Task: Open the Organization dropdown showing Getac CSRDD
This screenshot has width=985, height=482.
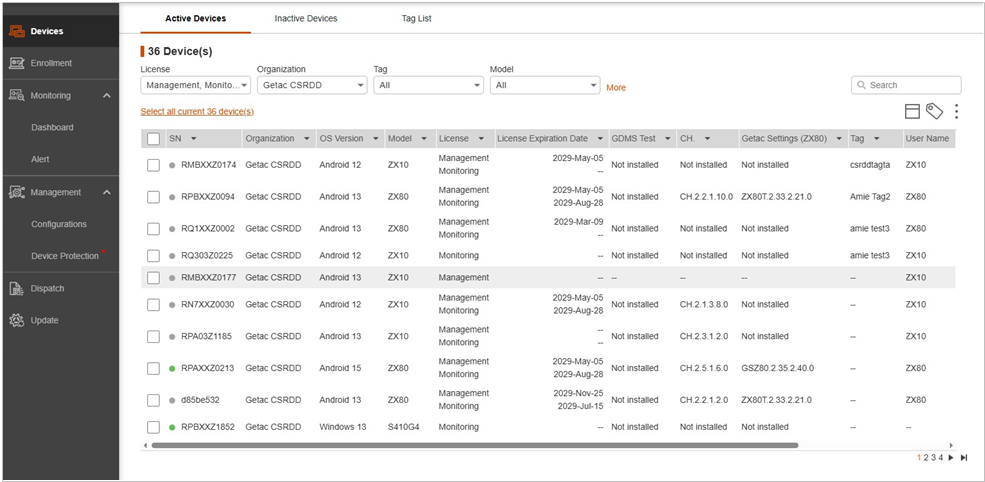Action: click(x=311, y=86)
